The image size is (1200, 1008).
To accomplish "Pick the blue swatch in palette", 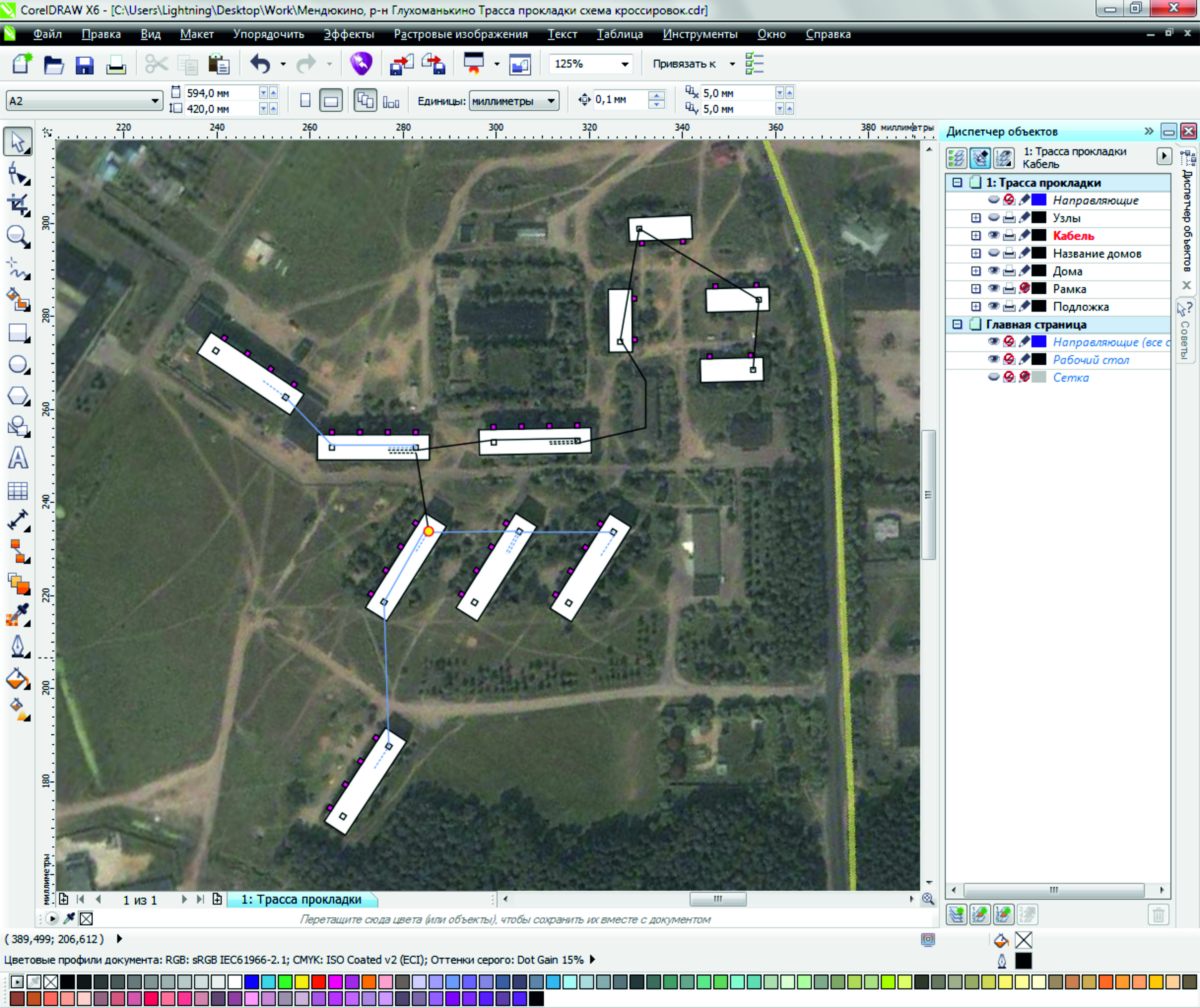I will [251, 982].
